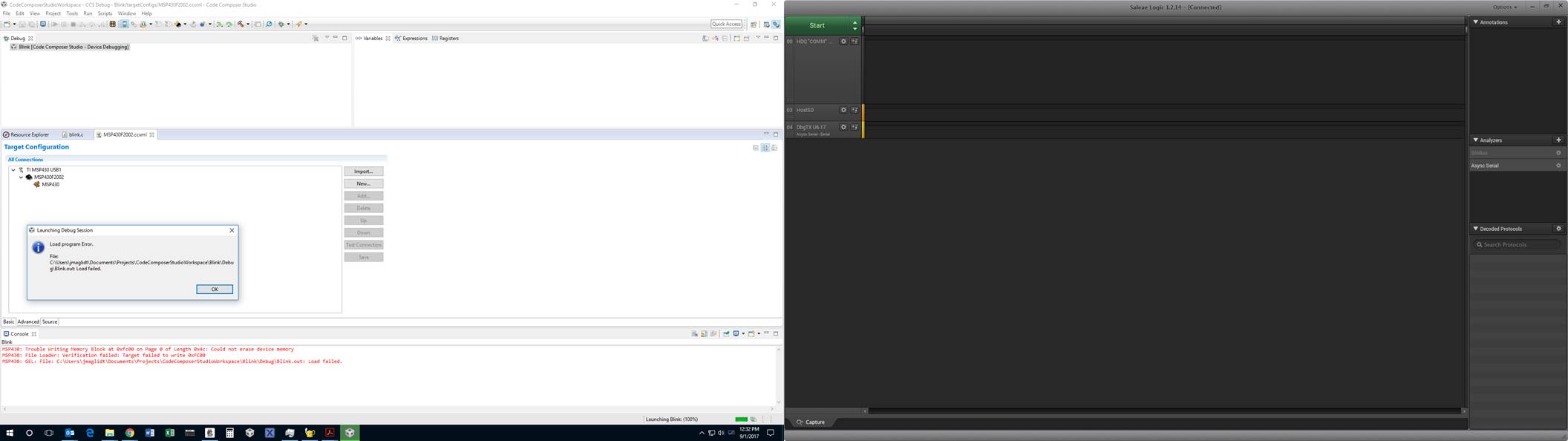Open Start button options arrows
1568x441 pixels.
click(855, 25)
